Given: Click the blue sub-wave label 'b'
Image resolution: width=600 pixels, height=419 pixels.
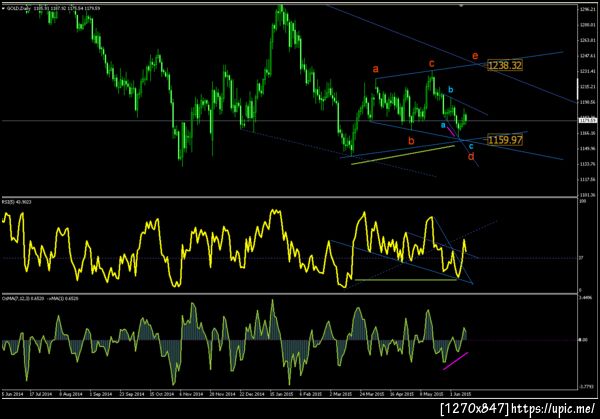Looking at the screenshot, I should point(450,90).
